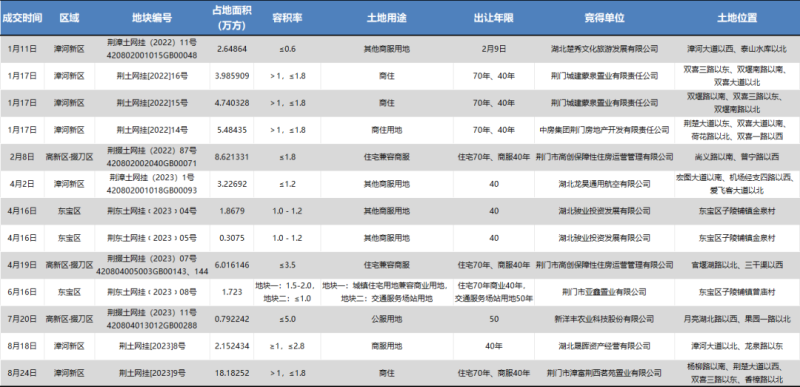Click the 湖北龙昊通用航空有限公司 cell

click(x=604, y=184)
